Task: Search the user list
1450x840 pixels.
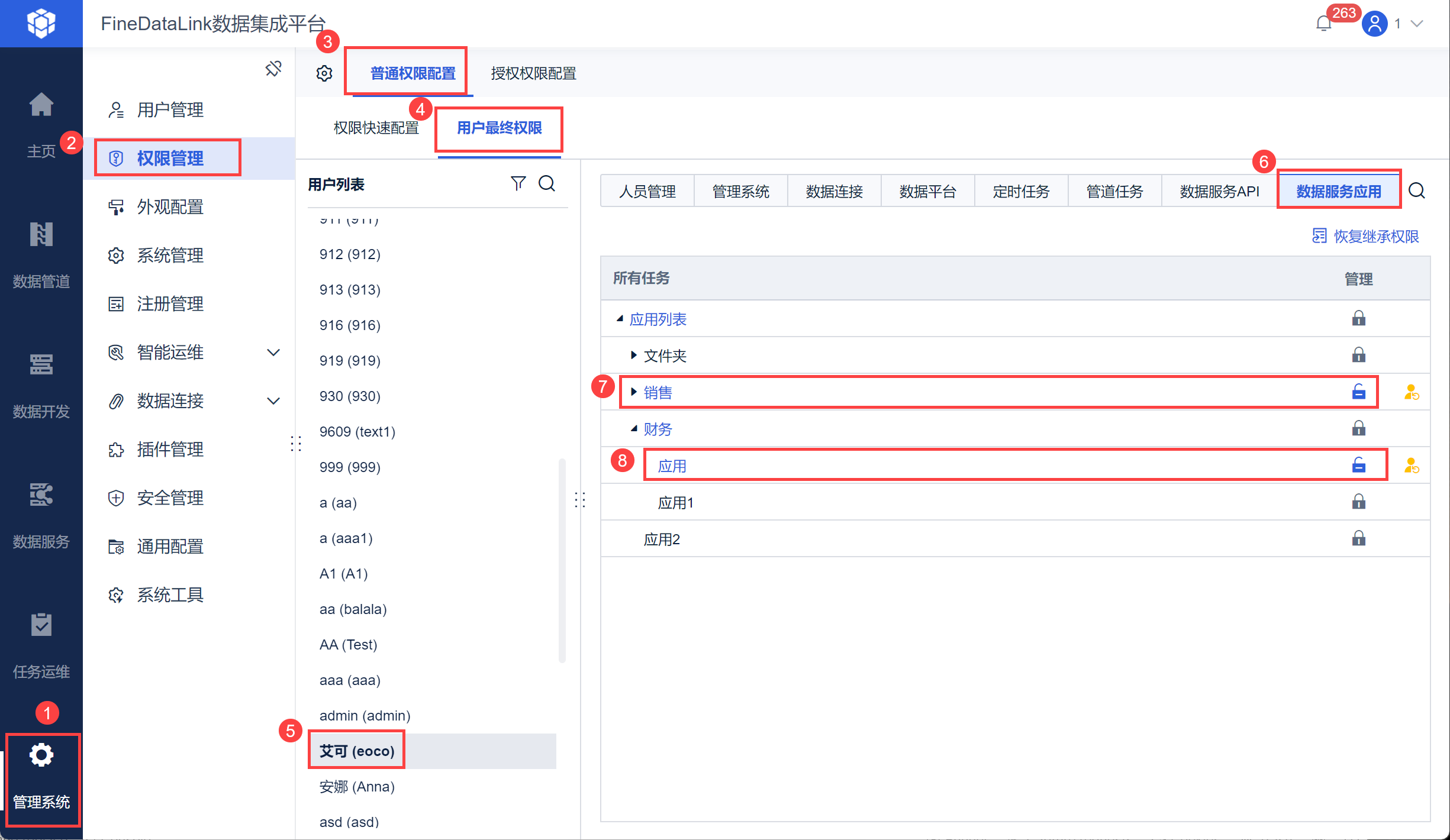Action: 547,183
